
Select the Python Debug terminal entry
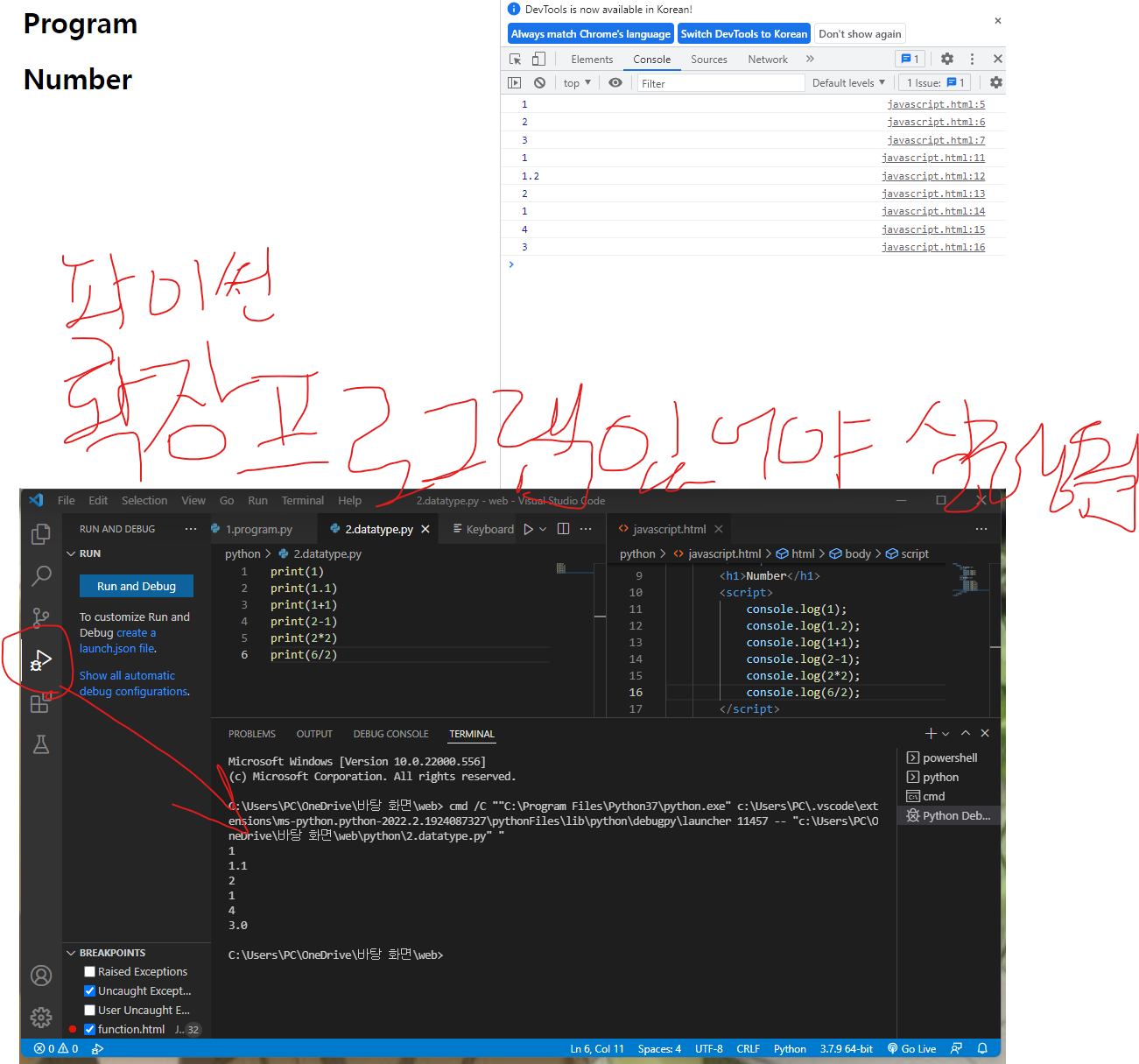pos(948,815)
